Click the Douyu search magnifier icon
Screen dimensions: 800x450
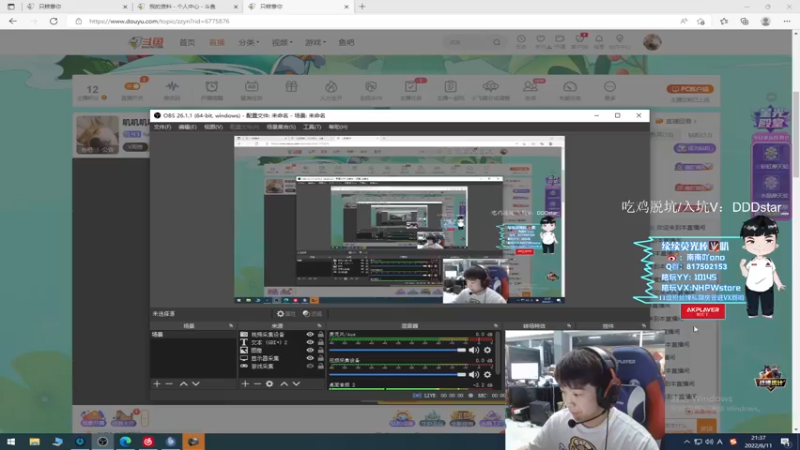click(497, 42)
